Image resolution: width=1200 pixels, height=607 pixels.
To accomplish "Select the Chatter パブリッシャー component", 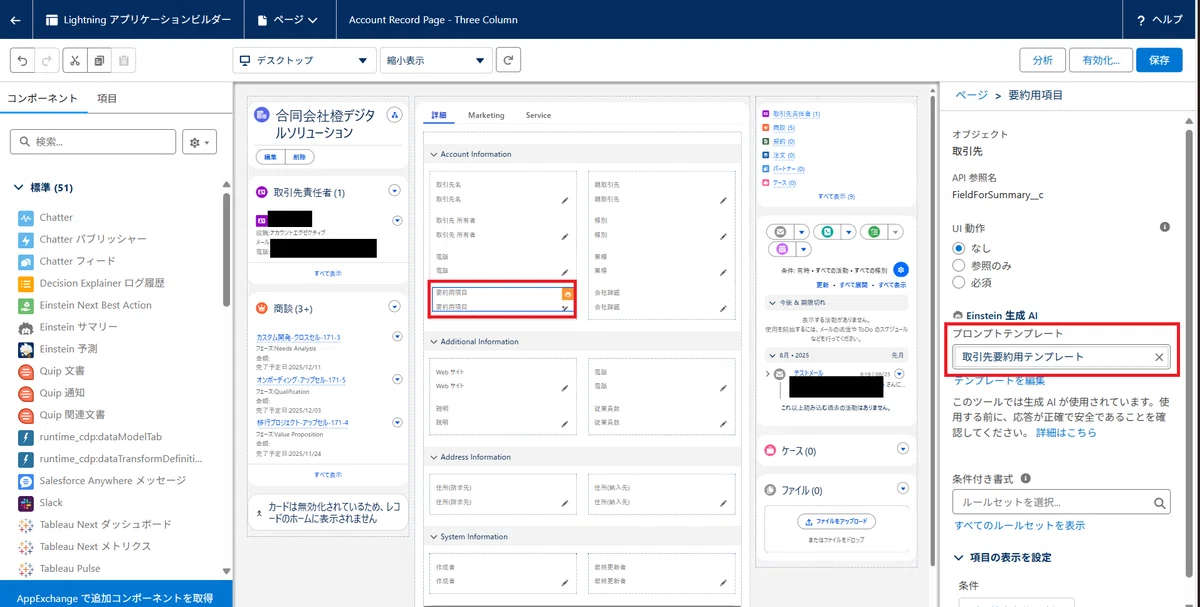I will click(83, 239).
